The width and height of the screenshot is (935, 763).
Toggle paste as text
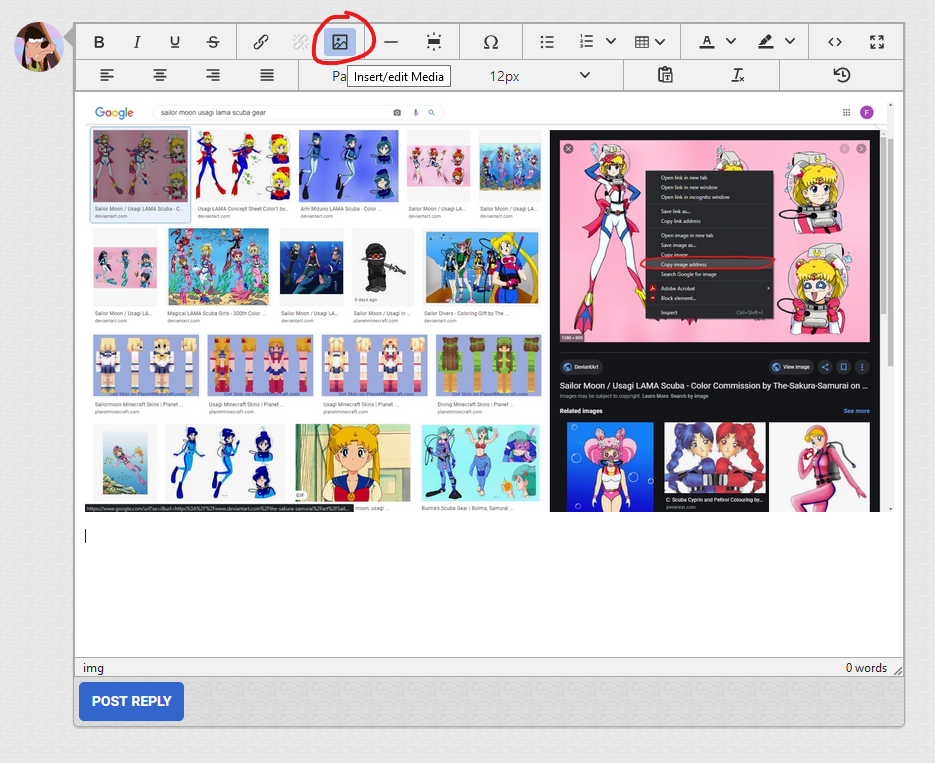[665, 75]
